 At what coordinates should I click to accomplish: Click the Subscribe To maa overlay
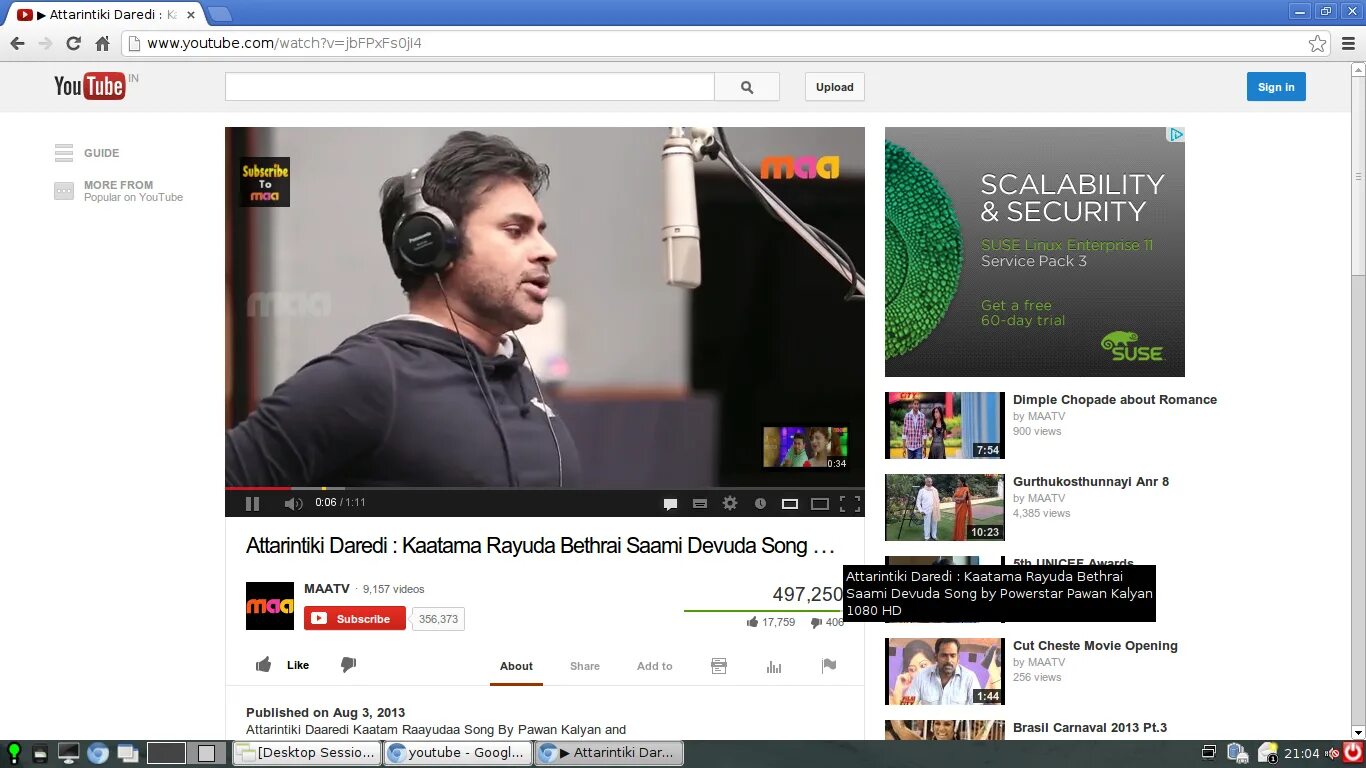[265, 182]
